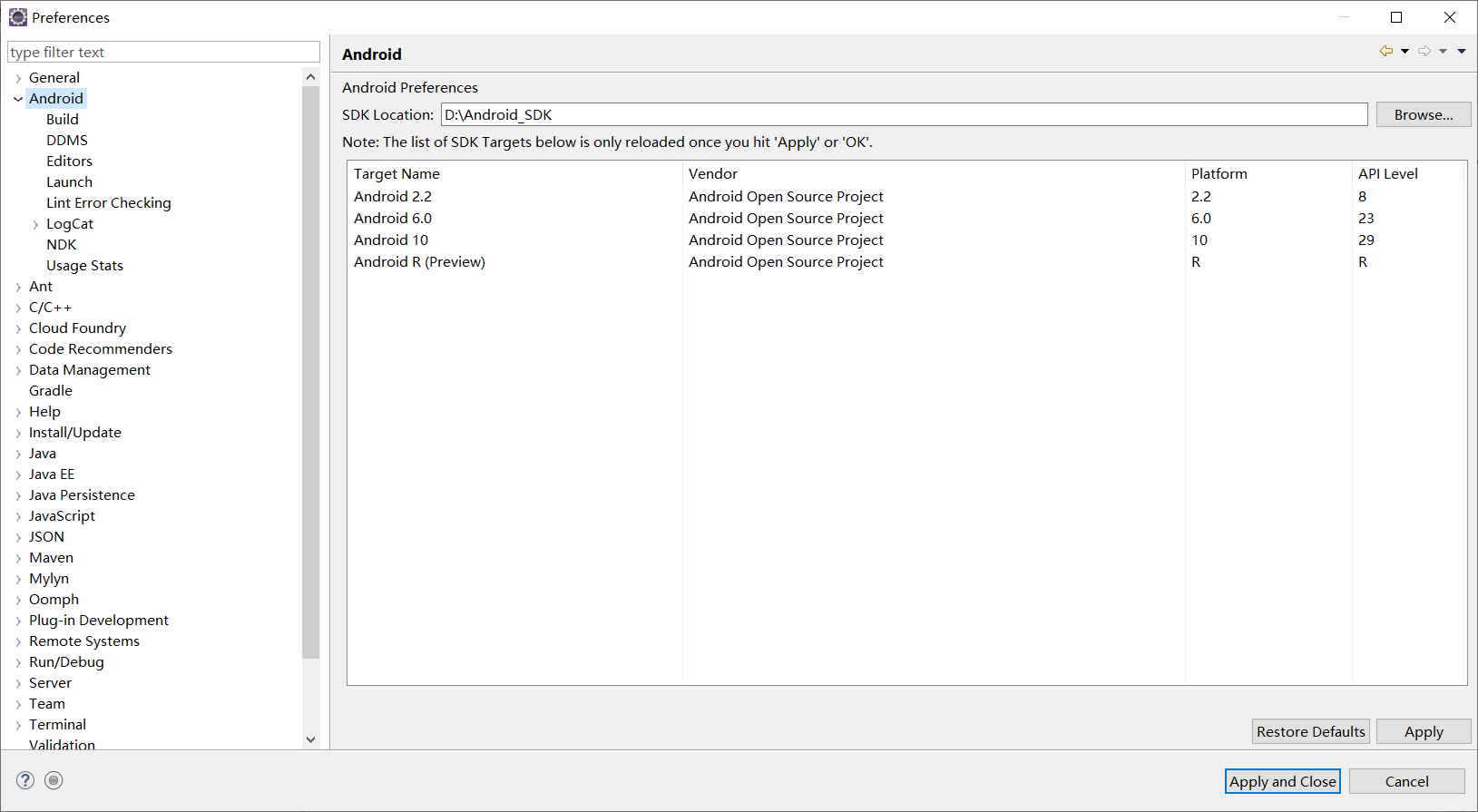This screenshot has width=1478, height=812.
Task: Expand the Run/Debug preferences node
Action: tap(18, 663)
